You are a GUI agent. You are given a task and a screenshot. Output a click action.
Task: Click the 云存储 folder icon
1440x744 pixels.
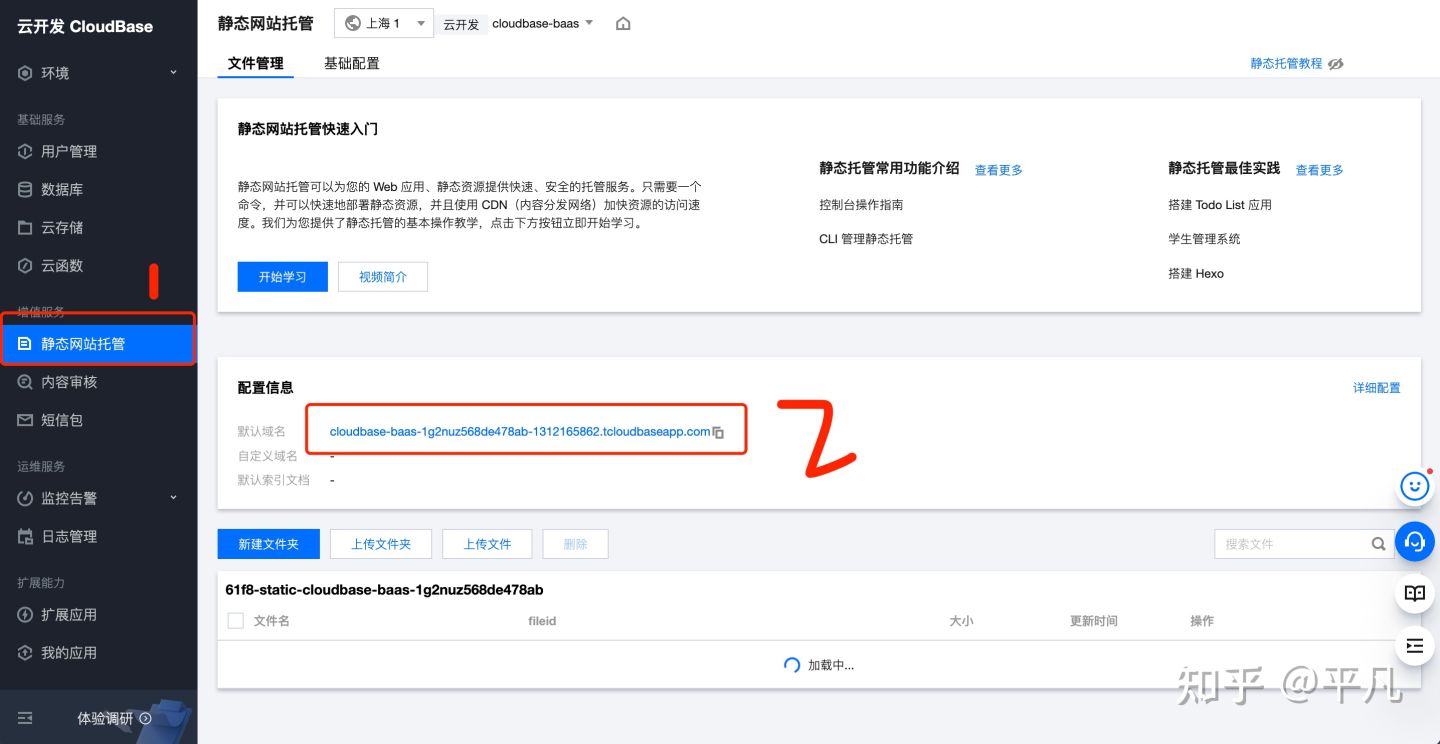[25, 227]
